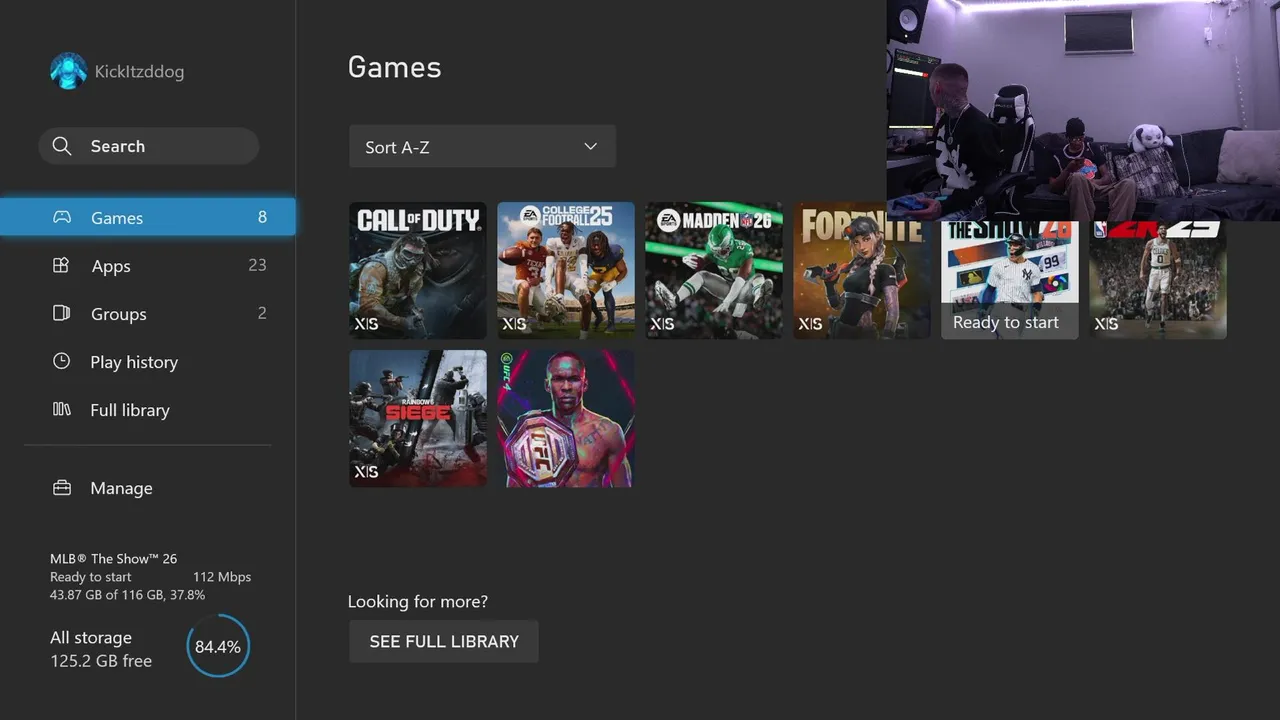
Task: Click the Games count 8
Action: (x=262, y=217)
